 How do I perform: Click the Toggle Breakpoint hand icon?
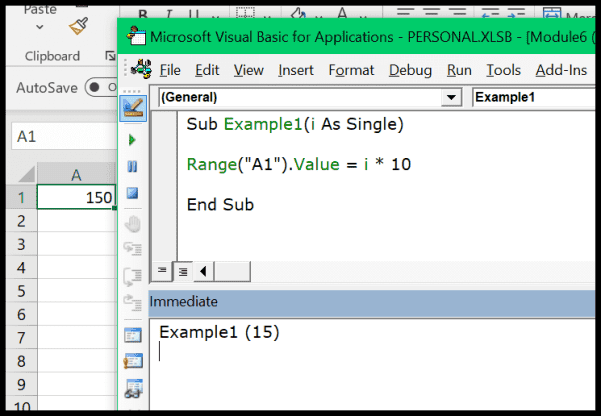tap(132, 224)
